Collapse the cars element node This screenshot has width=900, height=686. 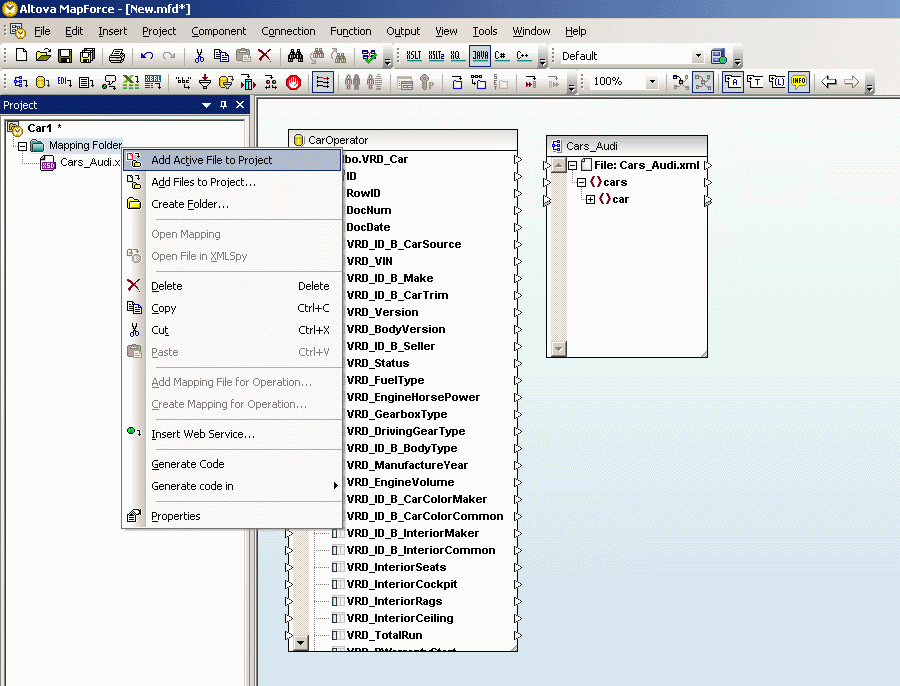click(x=581, y=183)
